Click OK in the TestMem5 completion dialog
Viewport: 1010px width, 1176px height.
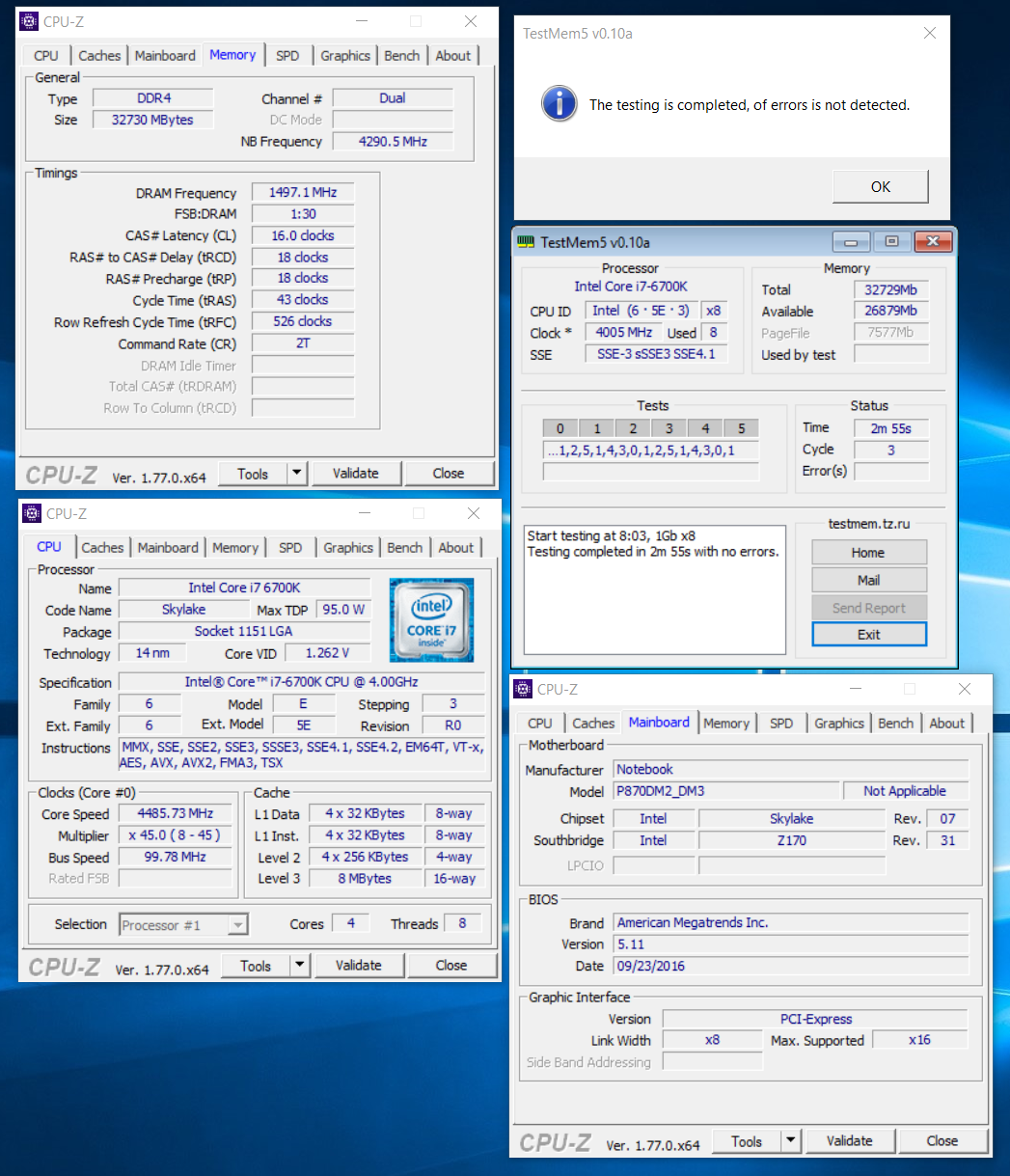(x=881, y=187)
